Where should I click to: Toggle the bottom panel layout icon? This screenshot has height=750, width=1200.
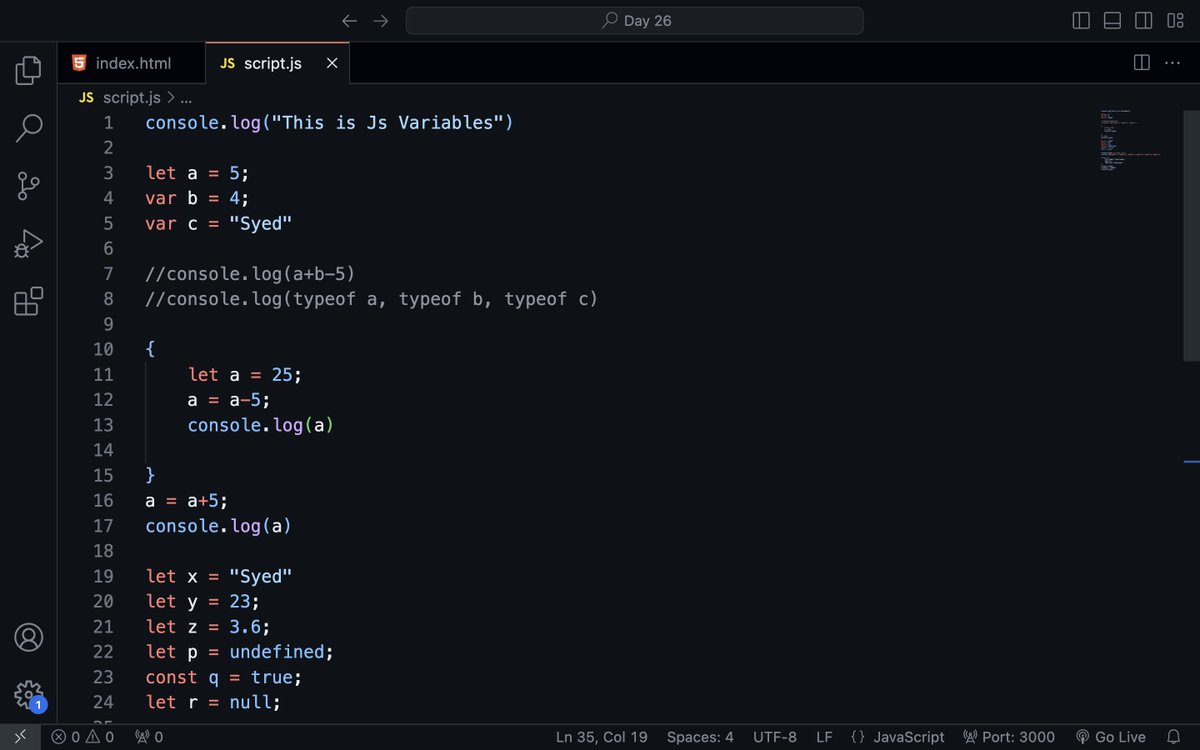coord(1112,21)
